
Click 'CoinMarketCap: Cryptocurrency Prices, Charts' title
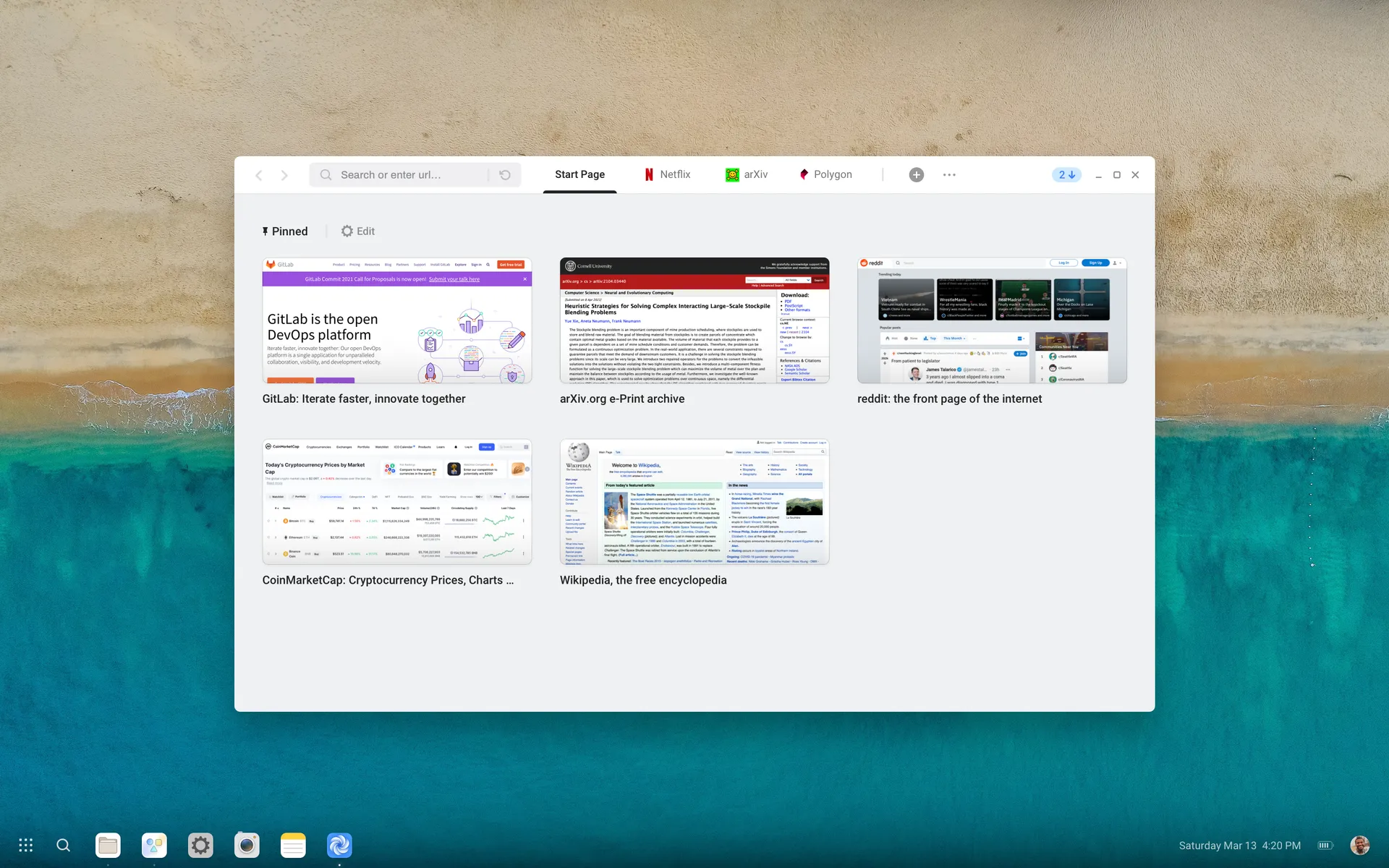pos(388,580)
